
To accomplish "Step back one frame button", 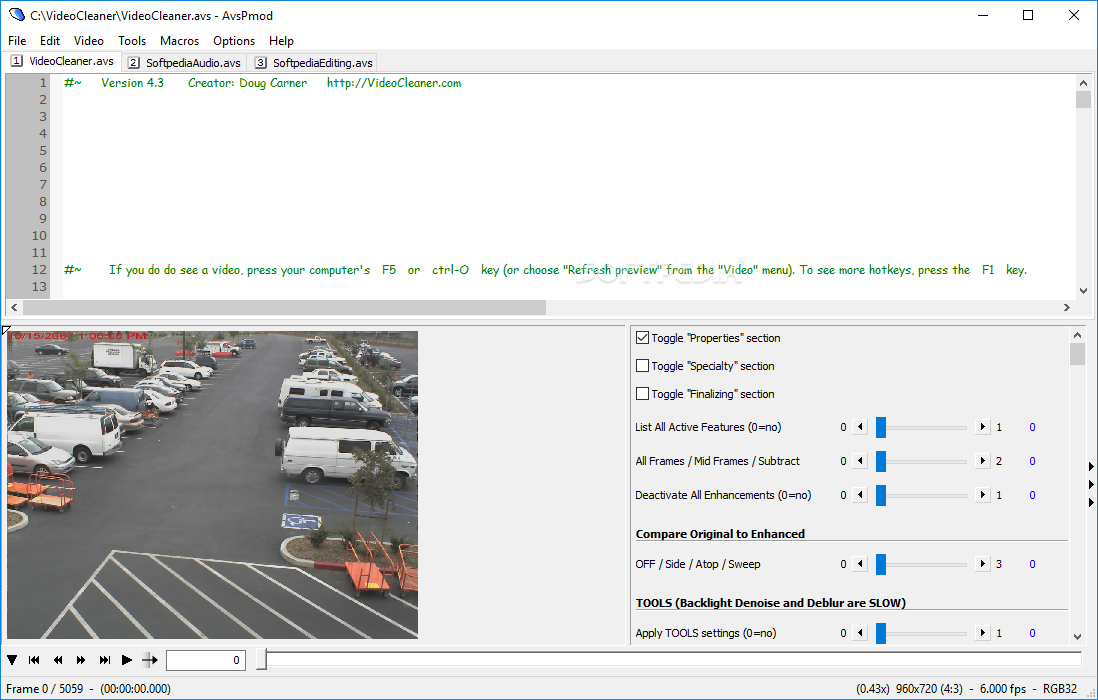I will click(x=58, y=659).
